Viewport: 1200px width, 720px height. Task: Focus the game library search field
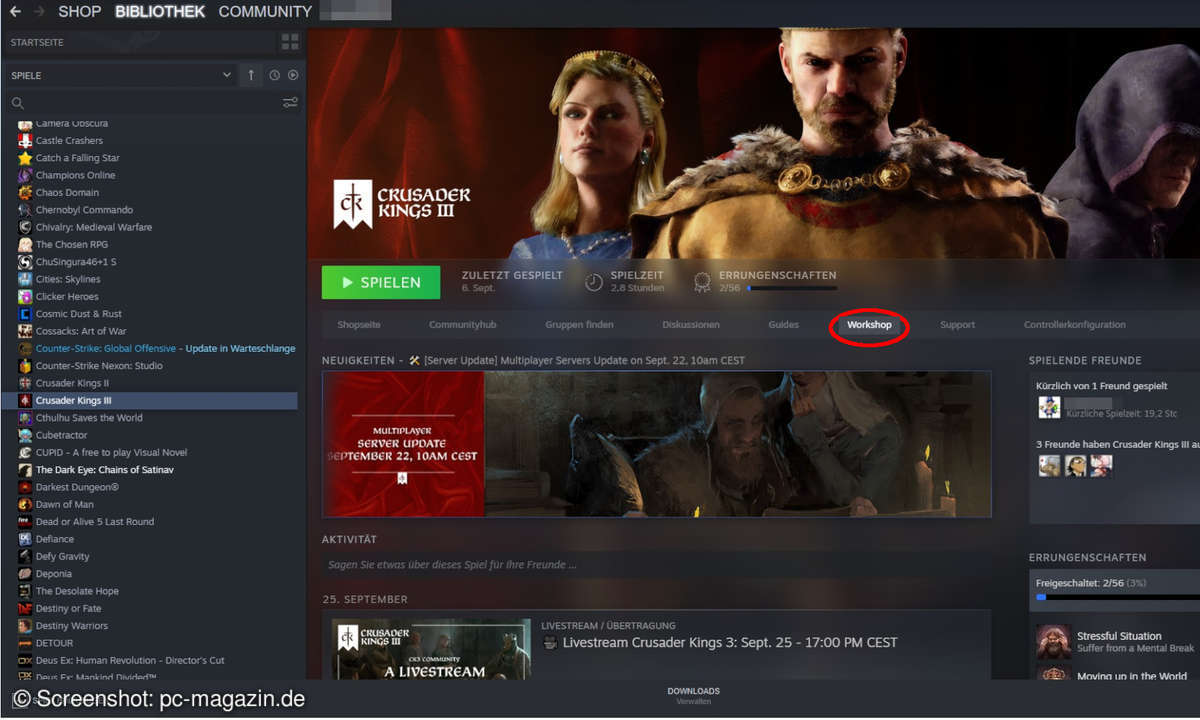pos(150,103)
